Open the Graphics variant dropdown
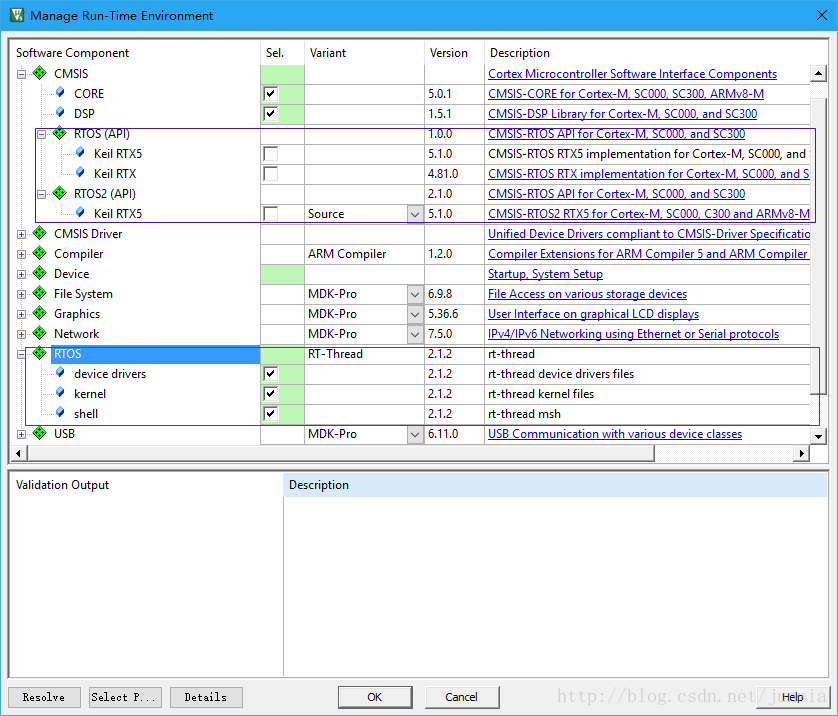838x716 pixels. click(x=415, y=314)
